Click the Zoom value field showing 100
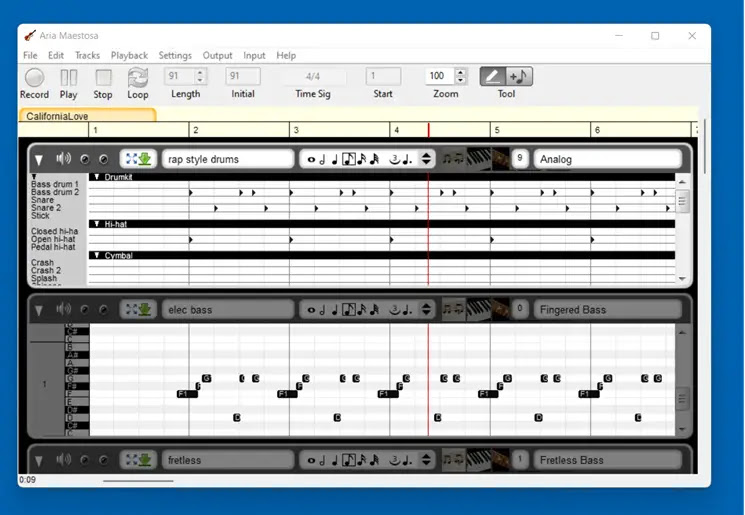Viewport: 745px width, 515px height. tap(440, 76)
